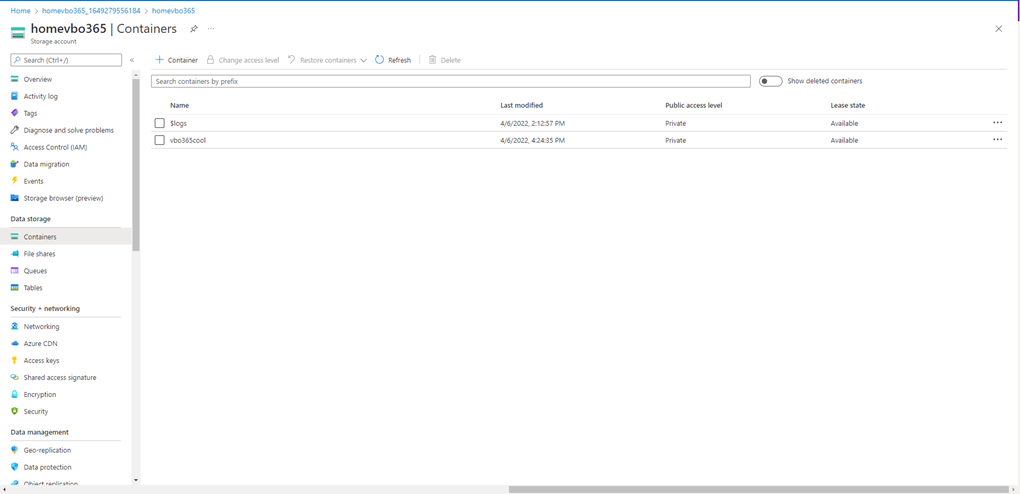The width and height of the screenshot is (1020, 494).
Task: Sort by Public access level column header
Action: 693,105
